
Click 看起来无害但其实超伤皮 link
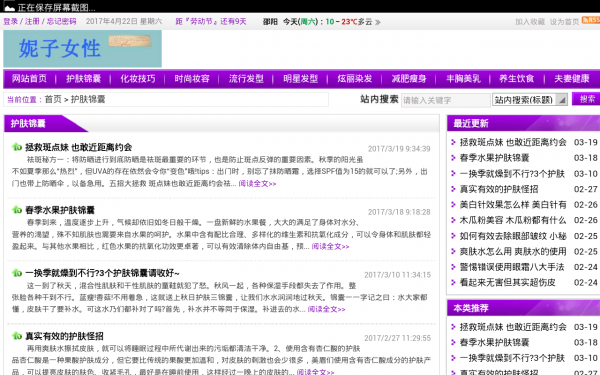point(507,283)
